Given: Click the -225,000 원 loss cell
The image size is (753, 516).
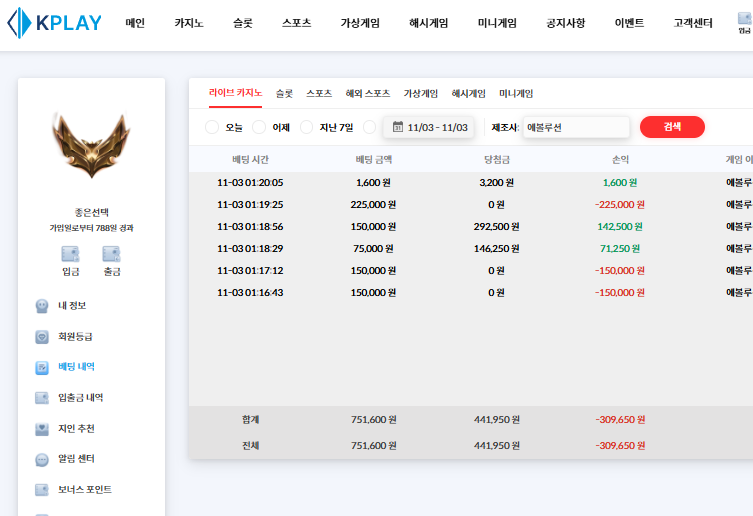Looking at the screenshot, I should (620, 205).
